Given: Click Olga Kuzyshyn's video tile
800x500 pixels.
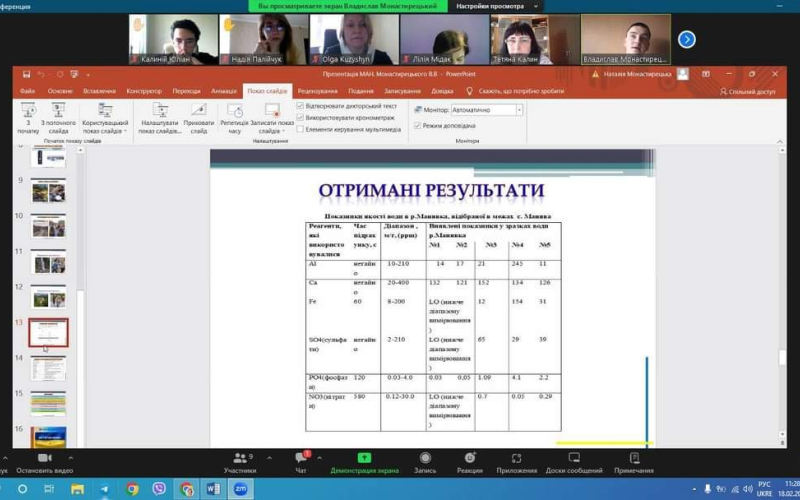Looking at the screenshot, I should tap(354, 39).
